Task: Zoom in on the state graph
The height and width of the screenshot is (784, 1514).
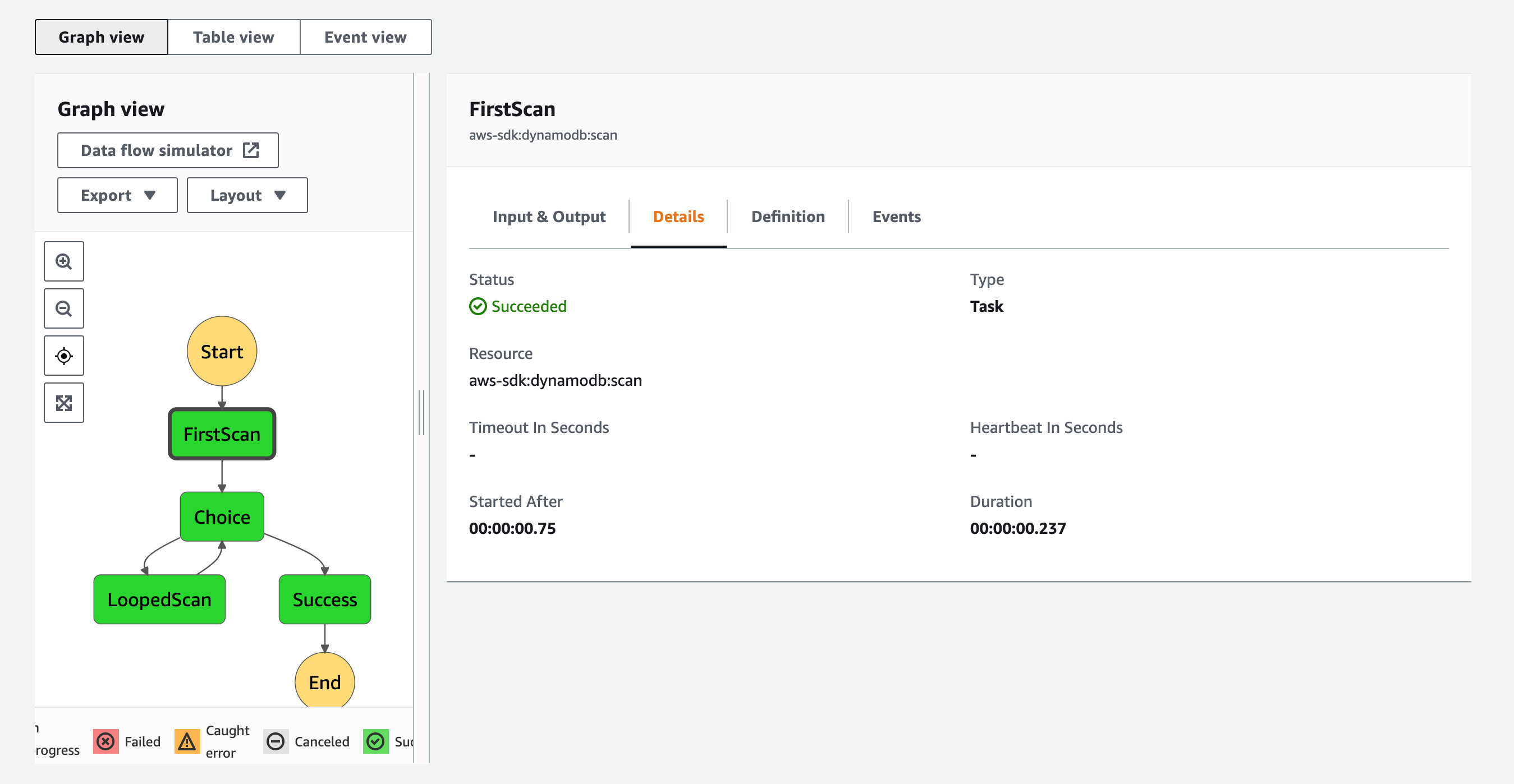Action: click(x=63, y=261)
